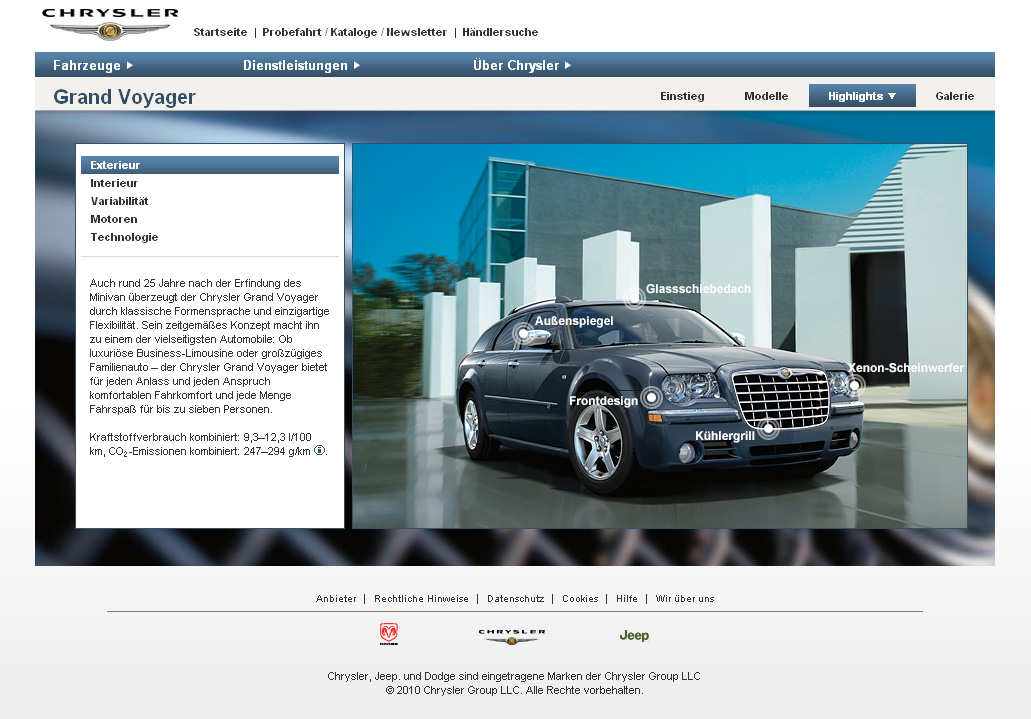
Task: Expand the Dienstleistungen menu
Action: click(301, 66)
